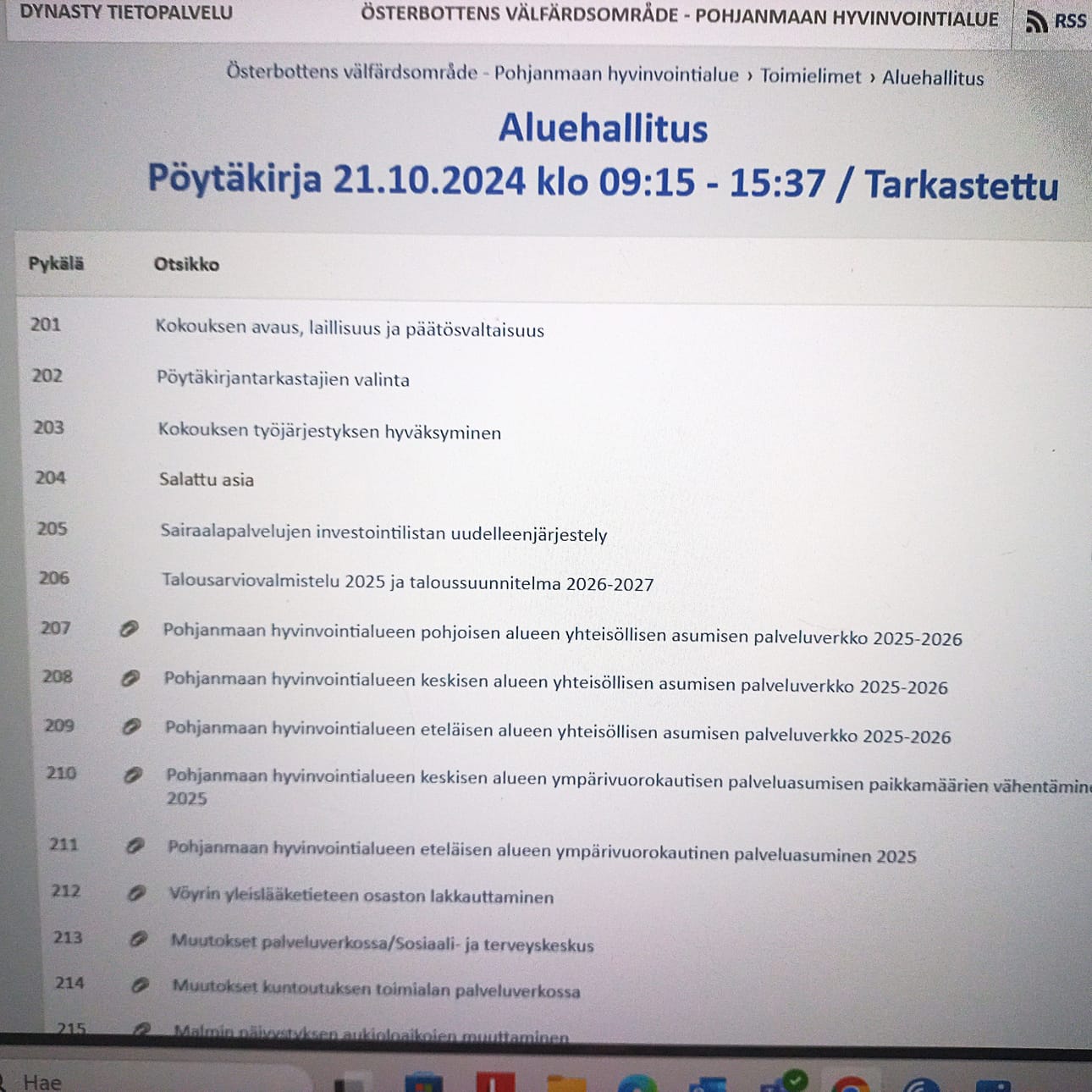Open the Talousarviovalmistelu 2025 agenda item
The height and width of the screenshot is (1092, 1092).
(406, 582)
